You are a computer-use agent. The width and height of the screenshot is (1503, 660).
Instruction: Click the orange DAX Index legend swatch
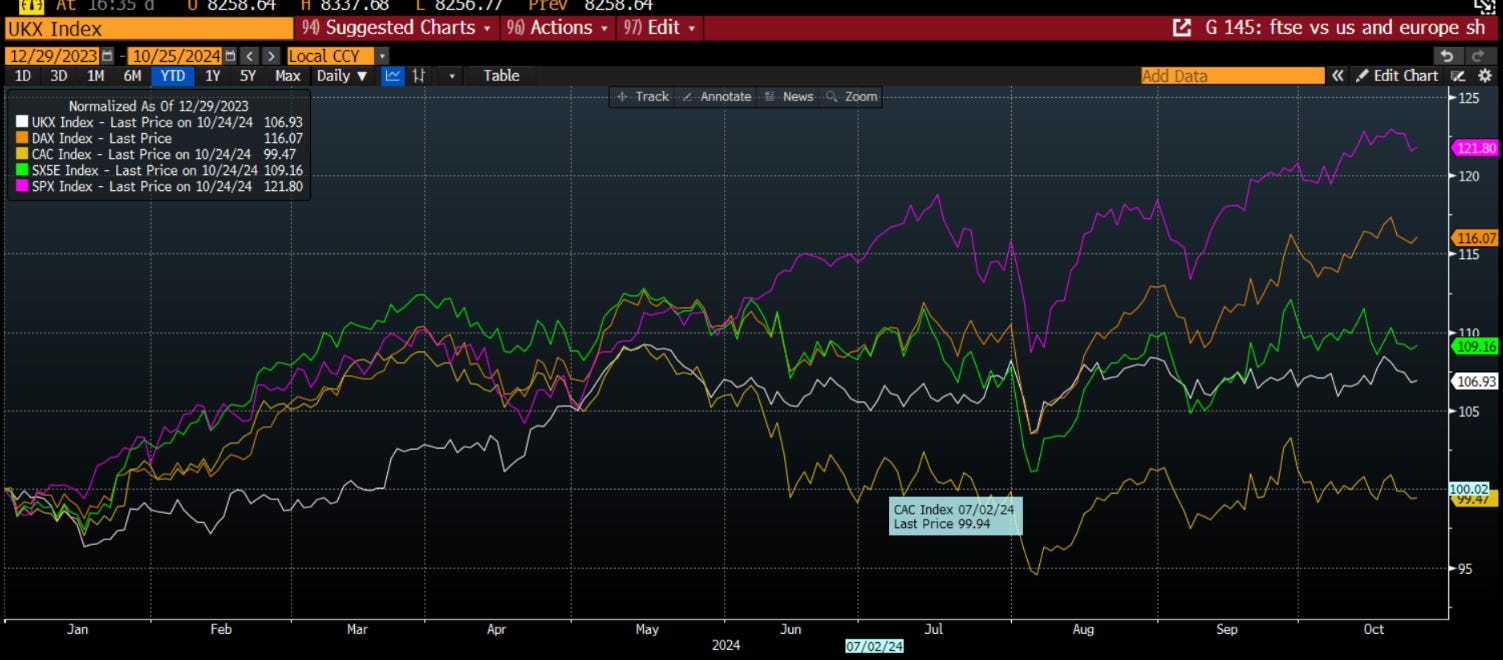[x=22, y=138]
